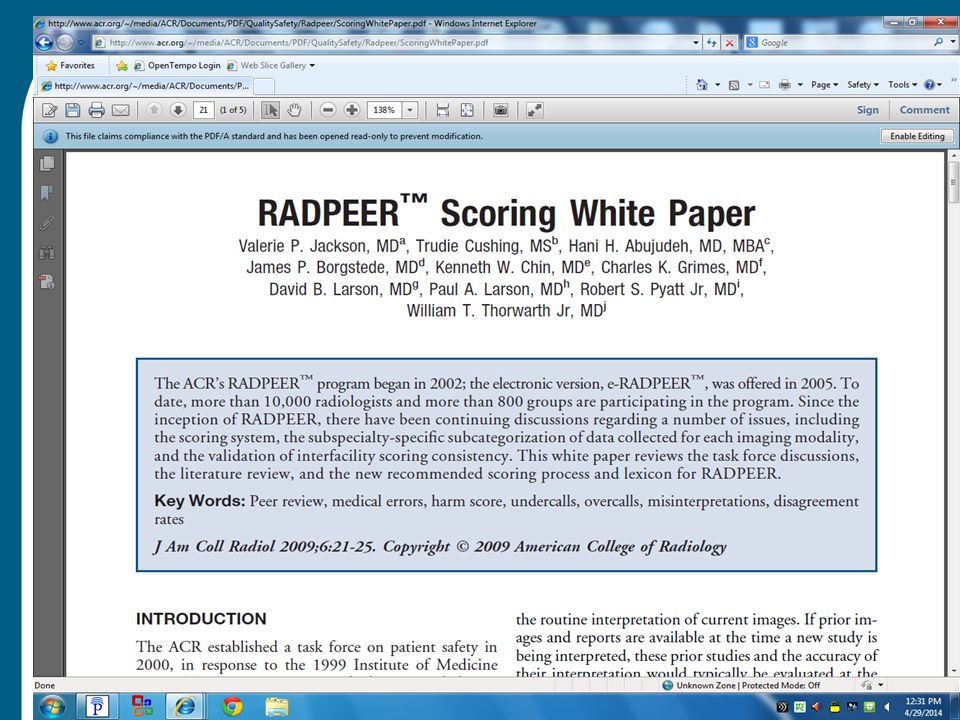
Task: Open the Internet Explorer taskbar icon
Action: 186,707
